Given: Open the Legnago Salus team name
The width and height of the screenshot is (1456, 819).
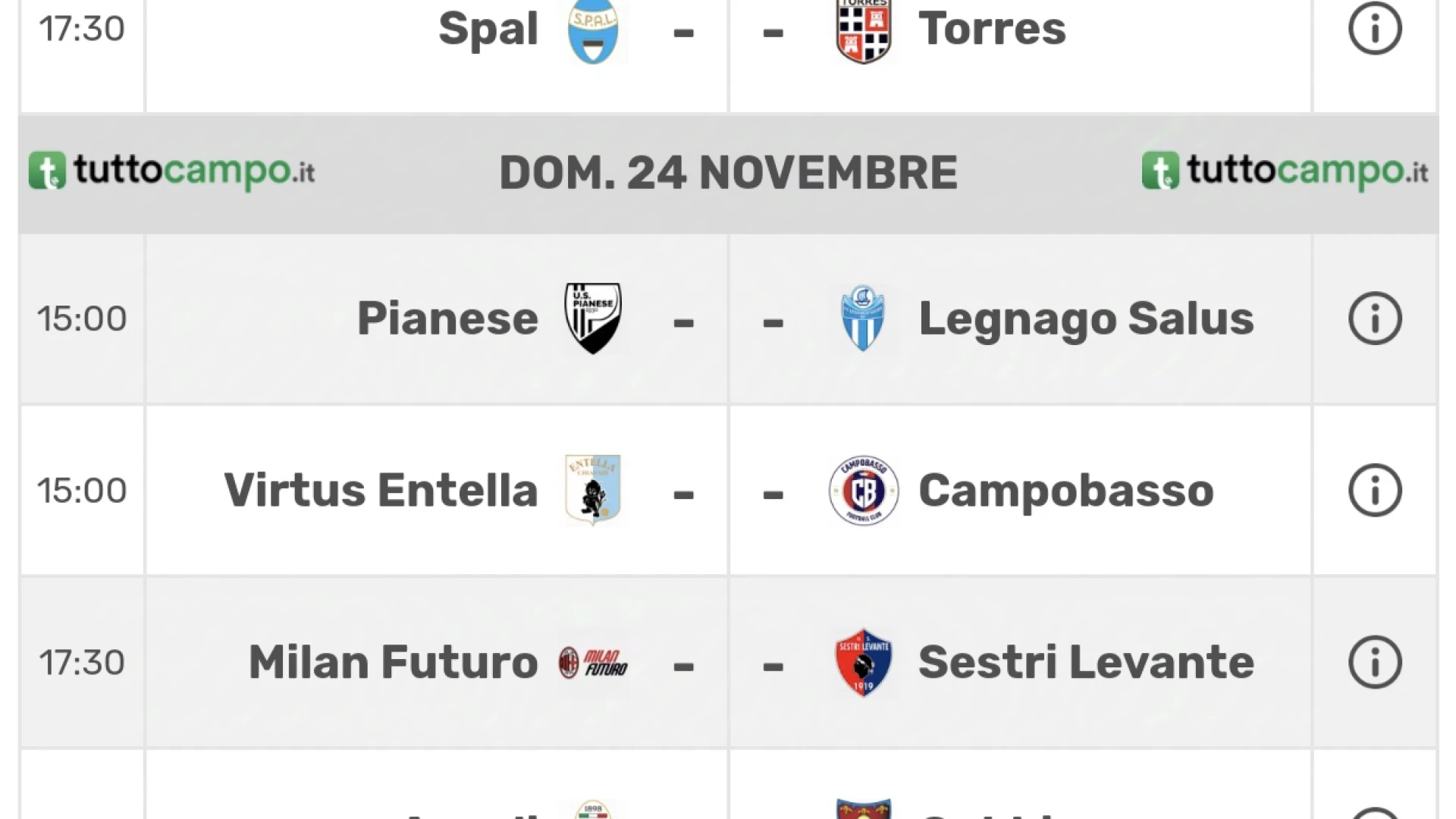Looking at the screenshot, I should pos(1086,320).
